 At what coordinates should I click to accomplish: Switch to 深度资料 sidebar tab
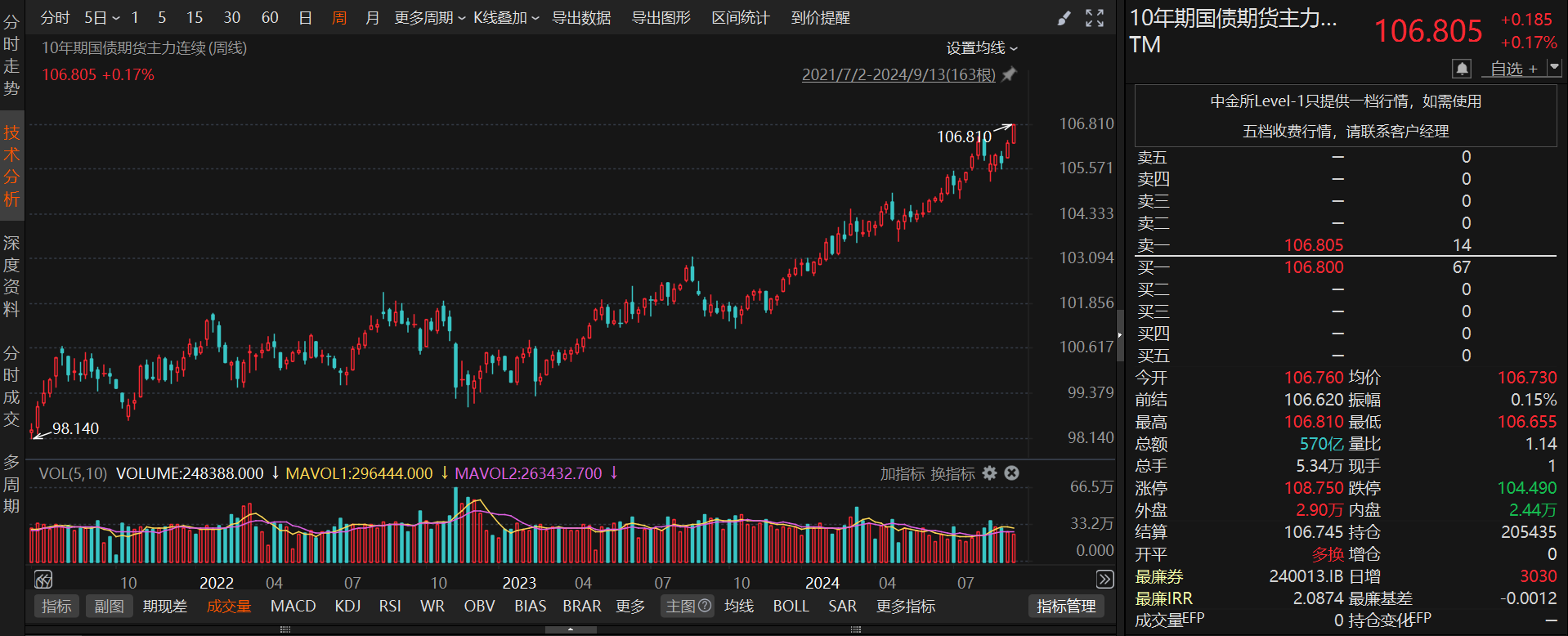click(x=11, y=276)
